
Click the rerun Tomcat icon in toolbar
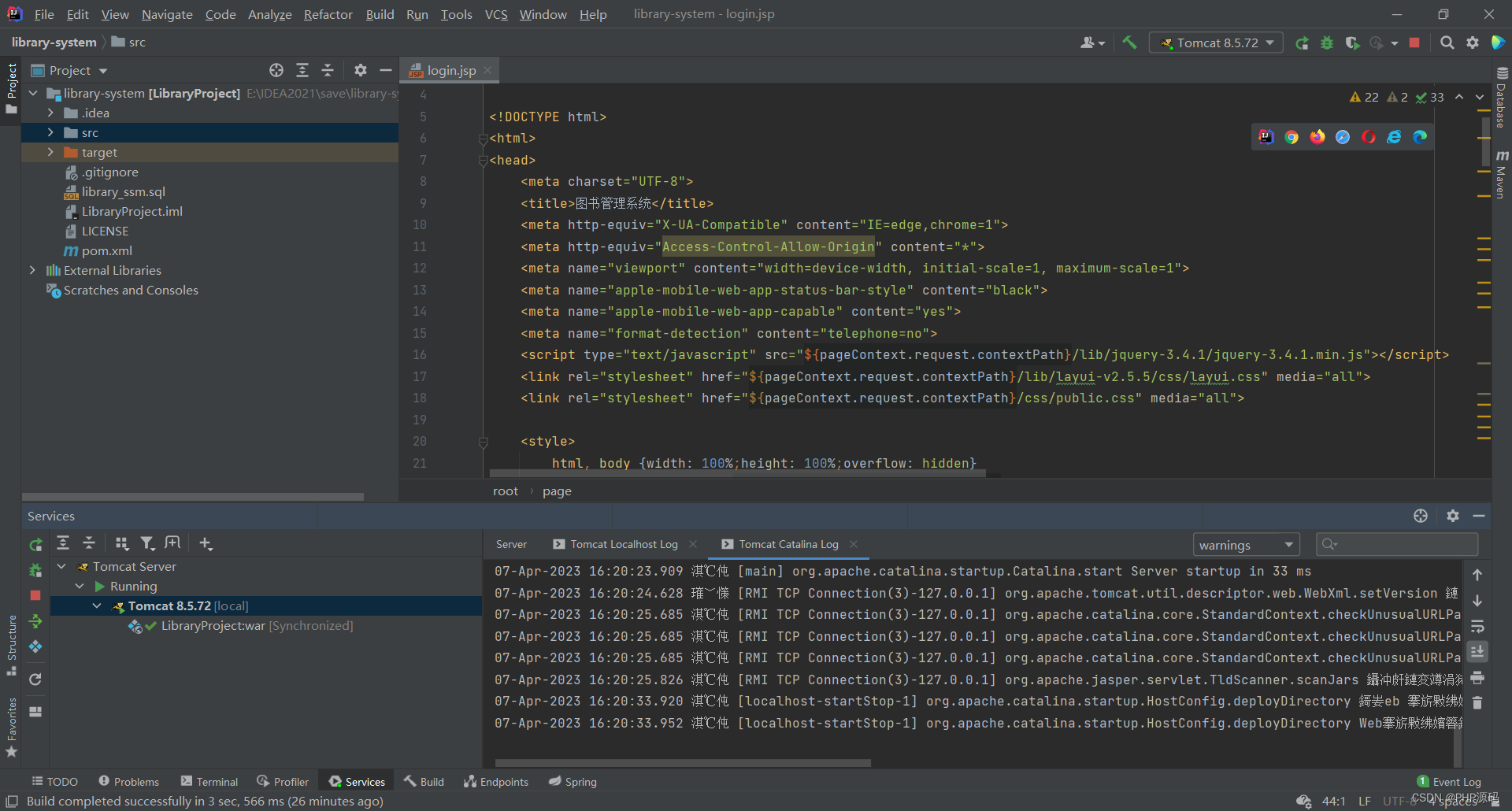(x=1302, y=43)
